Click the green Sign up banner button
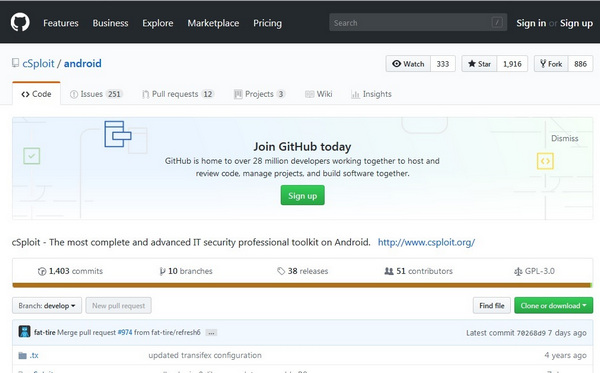 tap(302, 195)
